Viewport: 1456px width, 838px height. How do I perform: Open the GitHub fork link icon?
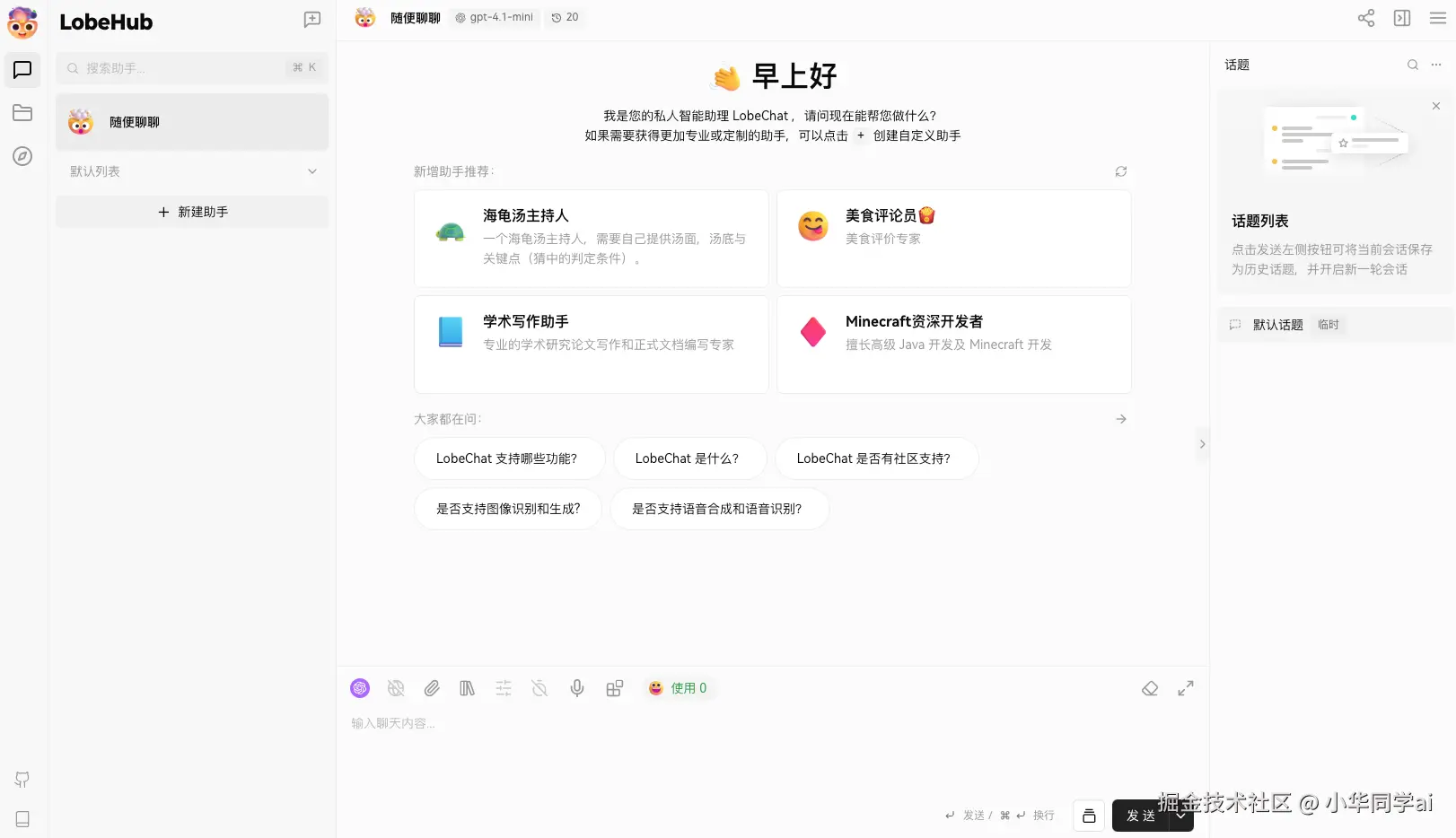(x=22, y=780)
